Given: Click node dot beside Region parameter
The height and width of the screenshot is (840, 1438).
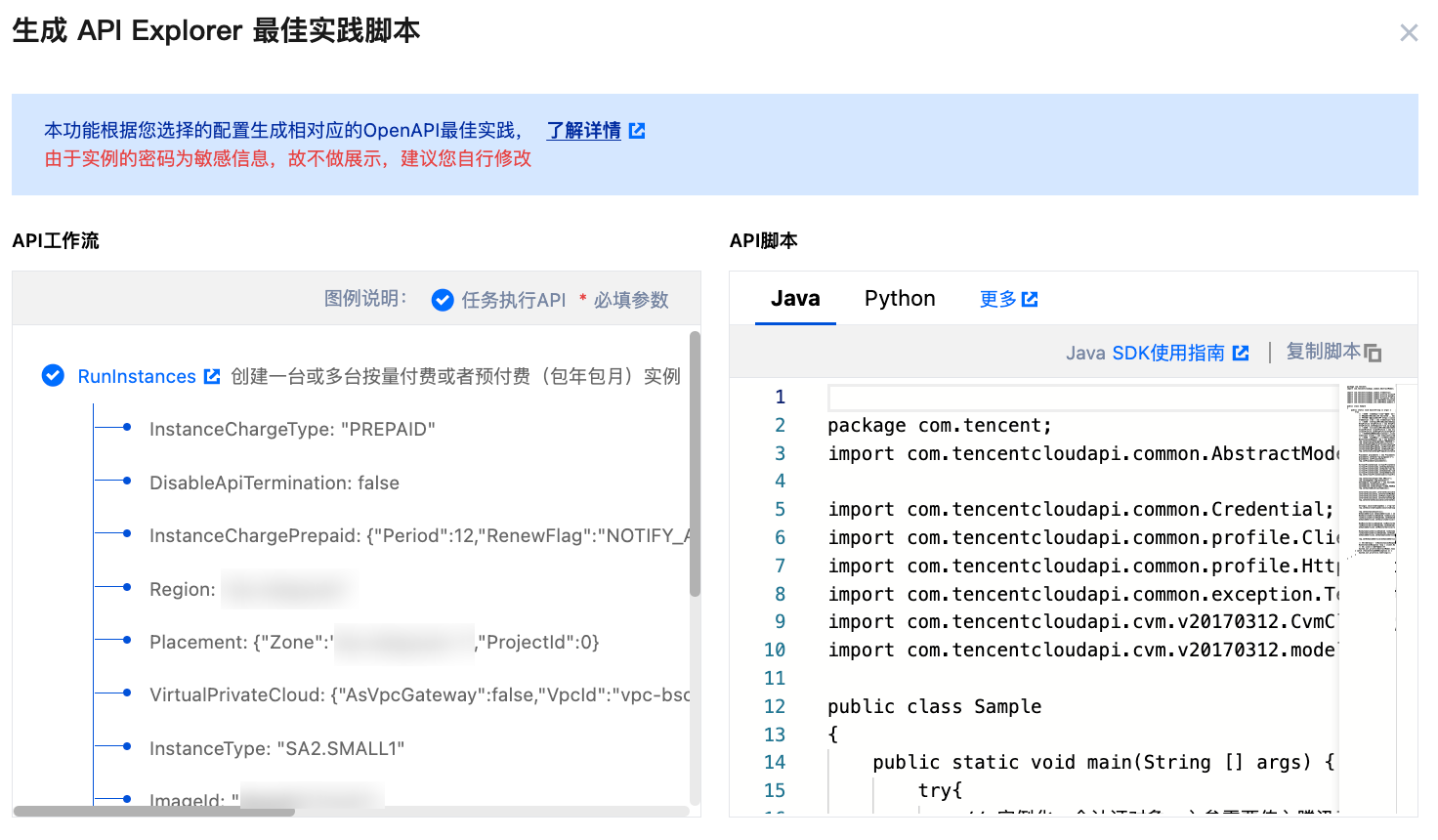Looking at the screenshot, I should pos(127,587).
